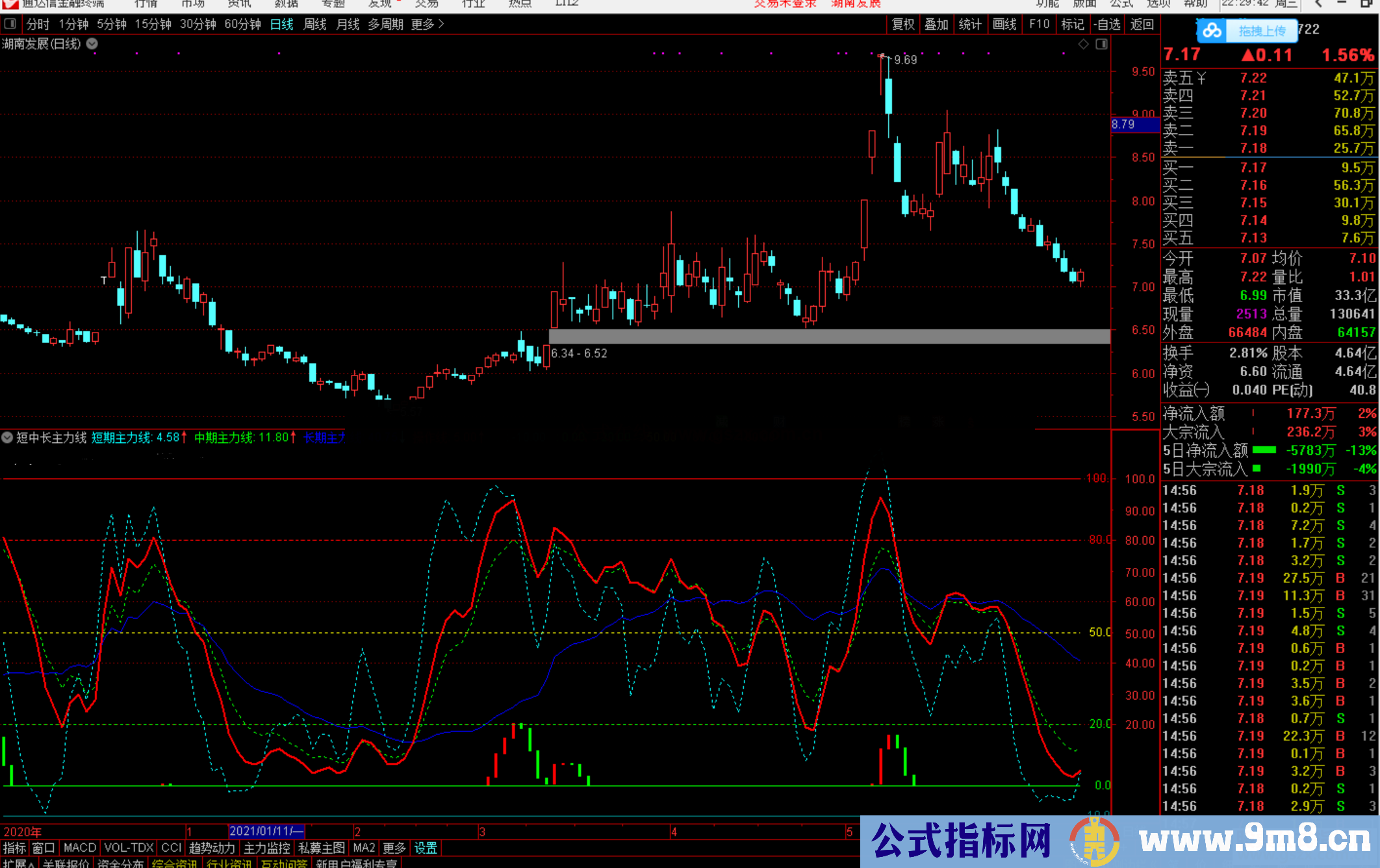Screen dimensions: 1380x868
Task: Remove stock via -自选 button
Action: click(x=1107, y=25)
